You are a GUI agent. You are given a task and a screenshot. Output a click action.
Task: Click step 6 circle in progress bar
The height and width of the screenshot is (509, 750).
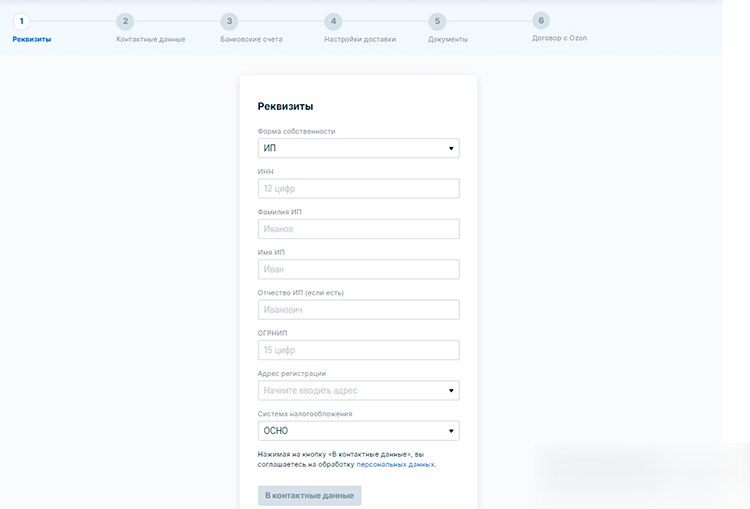coord(541,20)
